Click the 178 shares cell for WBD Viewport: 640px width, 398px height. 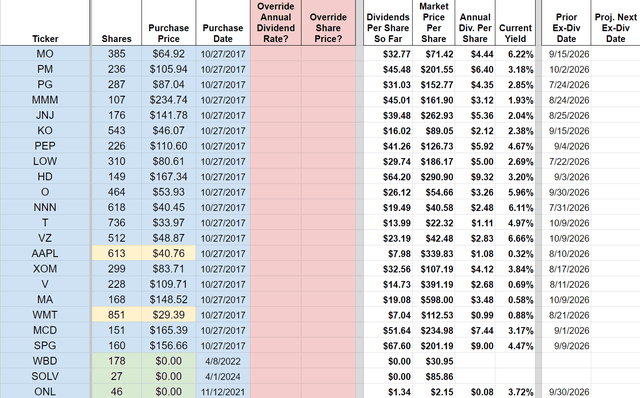coord(116,361)
